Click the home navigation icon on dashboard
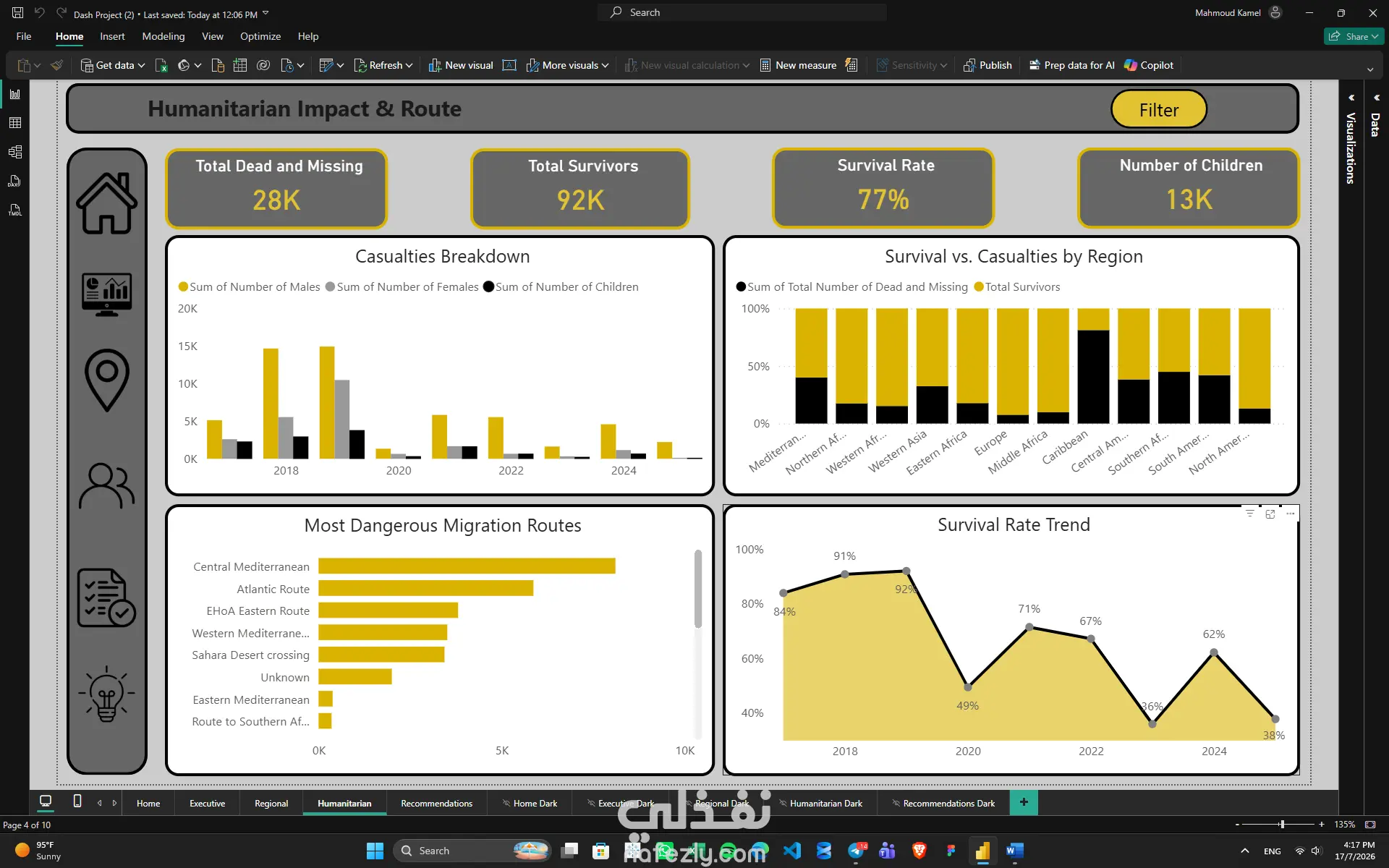Viewport: 1389px width, 868px height. tap(107, 203)
